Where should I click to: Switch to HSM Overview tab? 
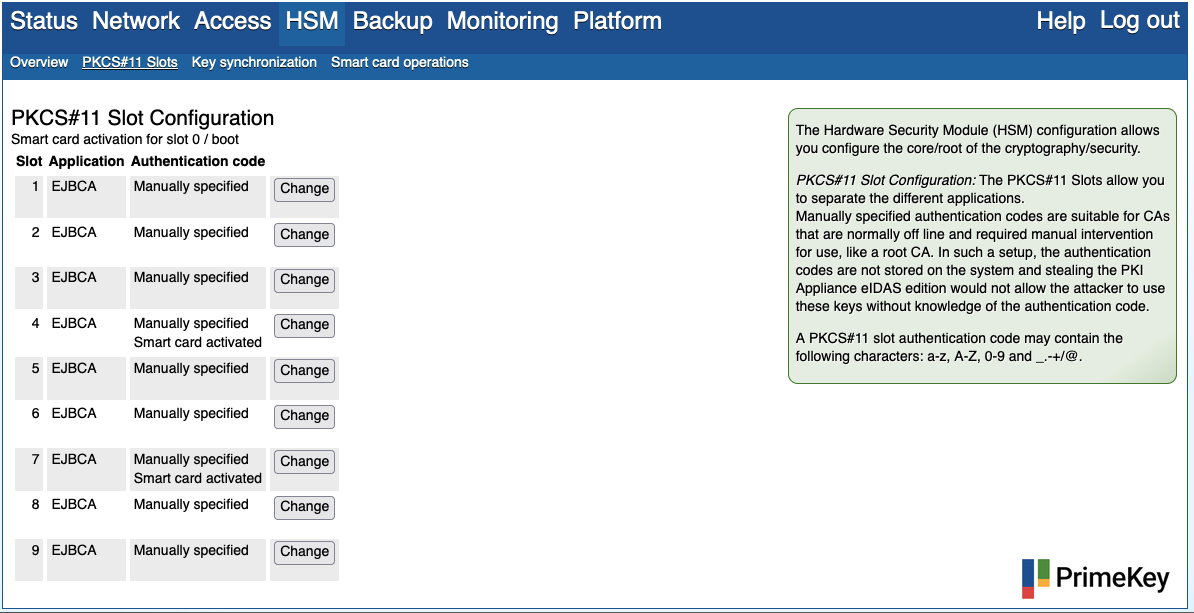pyautogui.click(x=39, y=62)
